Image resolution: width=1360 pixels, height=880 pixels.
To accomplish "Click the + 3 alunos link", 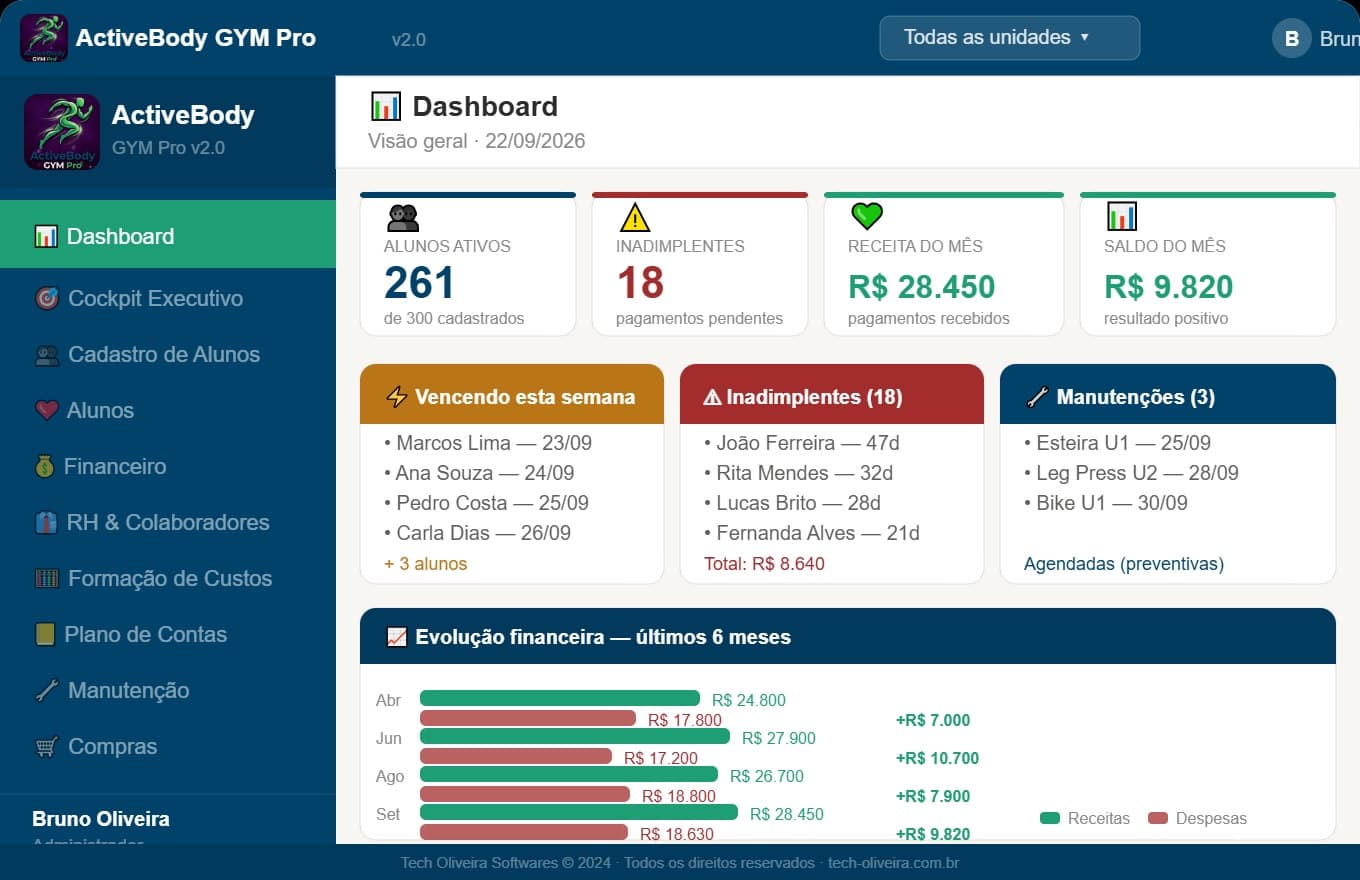I will point(425,564).
